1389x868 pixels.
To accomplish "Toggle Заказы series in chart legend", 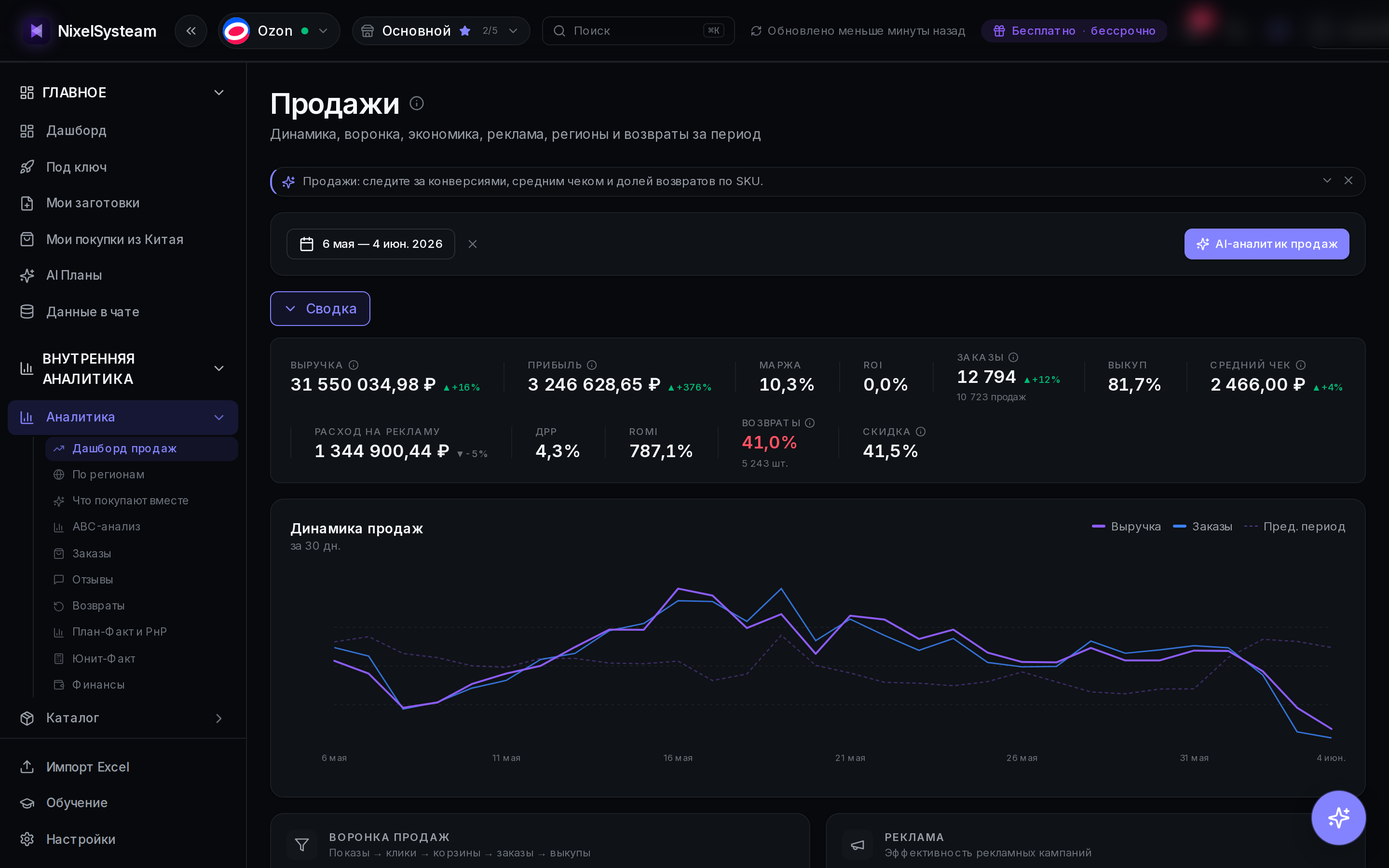I will pos(1202,527).
